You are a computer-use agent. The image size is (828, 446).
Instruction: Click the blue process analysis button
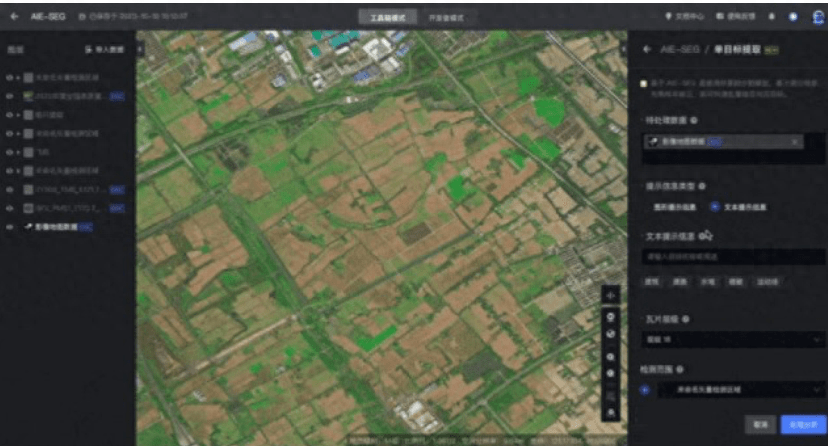click(803, 424)
